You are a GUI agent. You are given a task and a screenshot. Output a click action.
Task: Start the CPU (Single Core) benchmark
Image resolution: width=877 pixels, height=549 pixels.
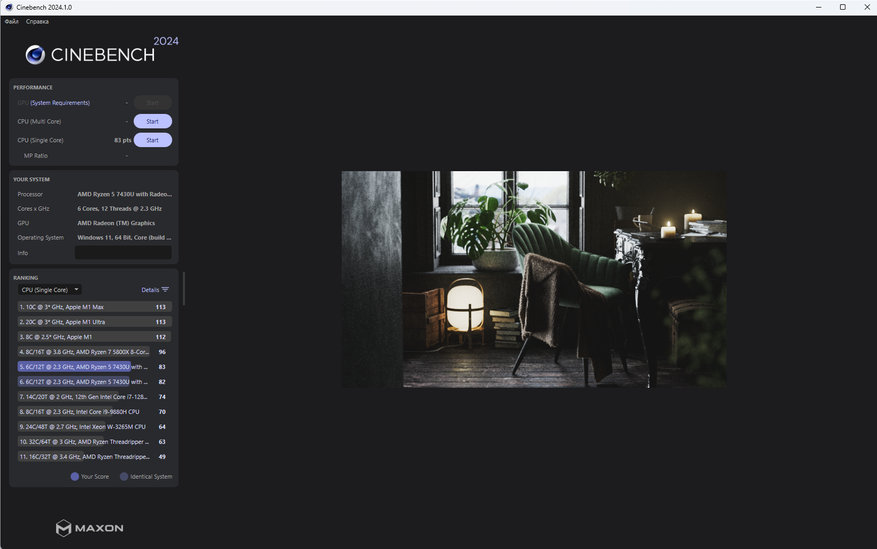[x=153, y=140]
